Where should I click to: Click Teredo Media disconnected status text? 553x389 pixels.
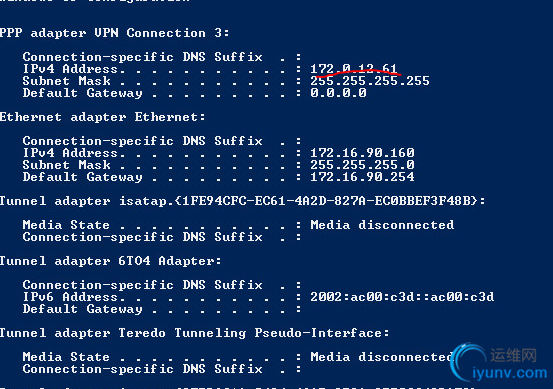pyautogui.click(x=382, y=357)
